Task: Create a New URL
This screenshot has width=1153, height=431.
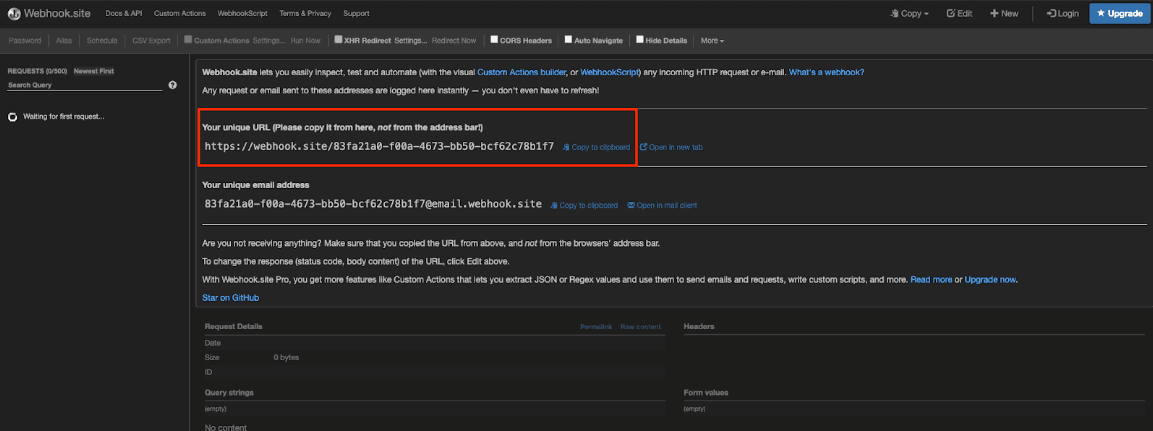Action: (x=1004, y=13)
